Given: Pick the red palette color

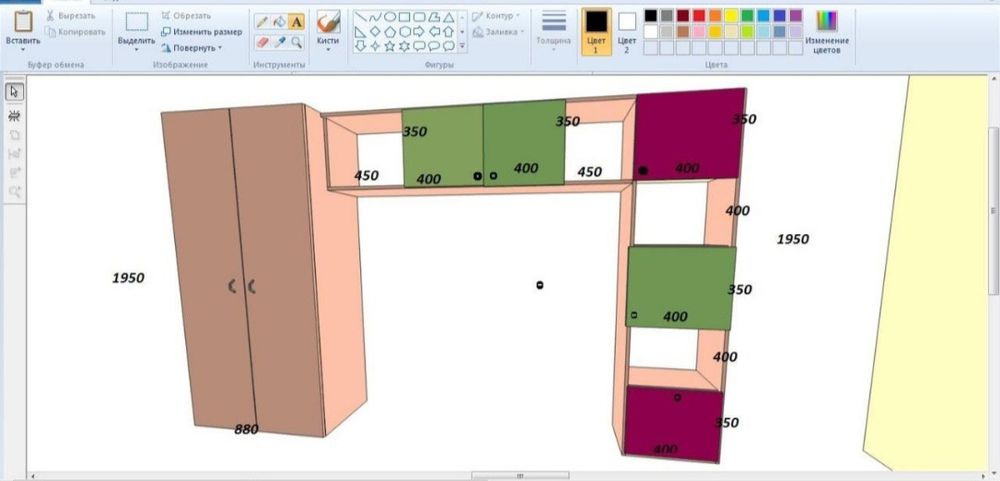Looking at the screenshot, I should point(699,15).
